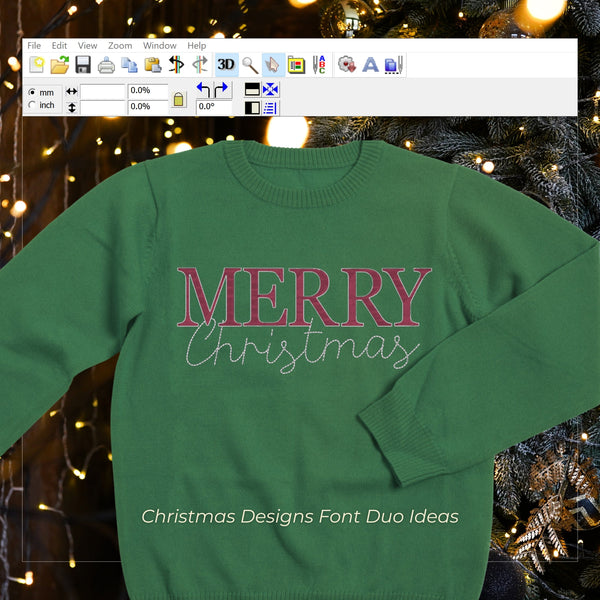This screenshot has width=600, height=600.
Task: Click the blue list alignment icon
Action: 271,108
